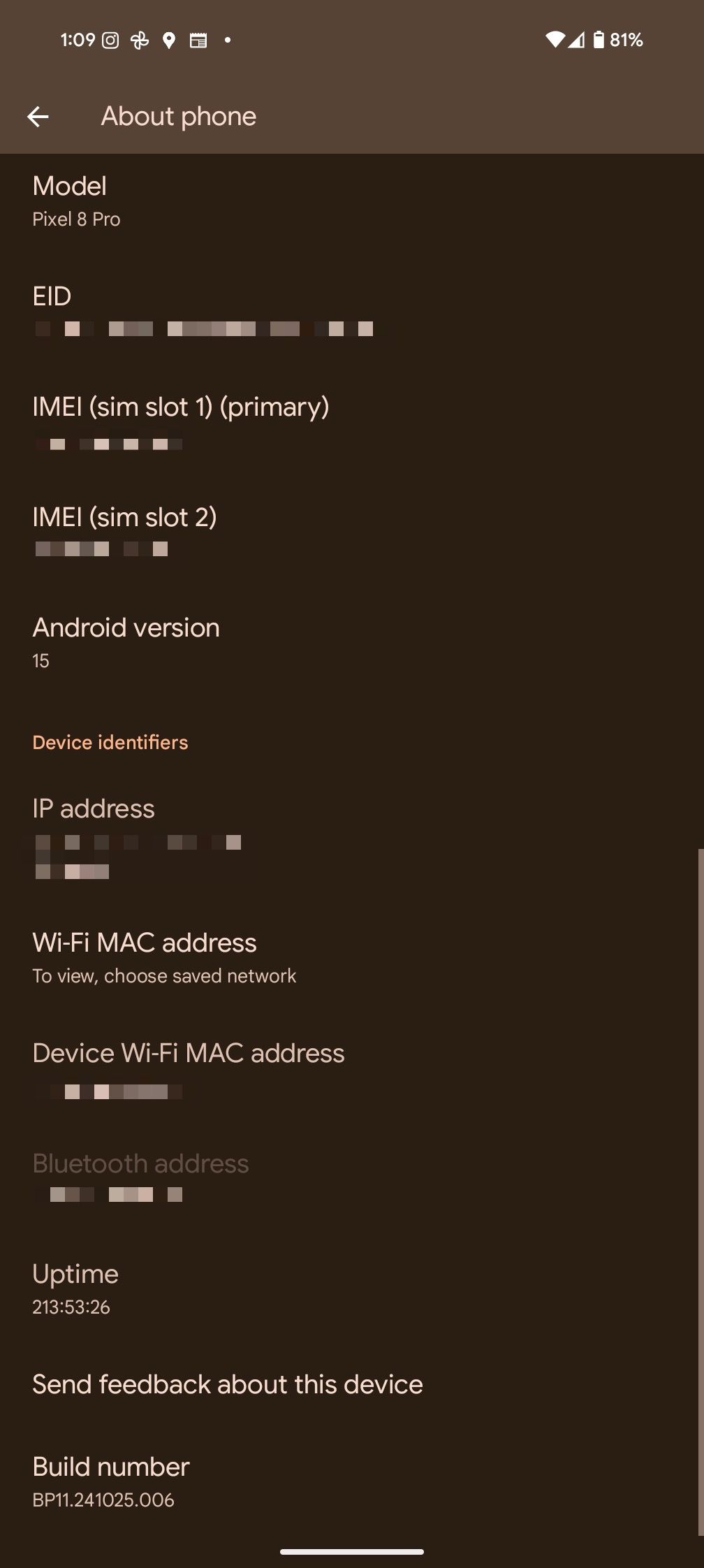Select IMEI (sim slot 1) (primary)
The image size is (704, 1568).
tap(352, 422)
